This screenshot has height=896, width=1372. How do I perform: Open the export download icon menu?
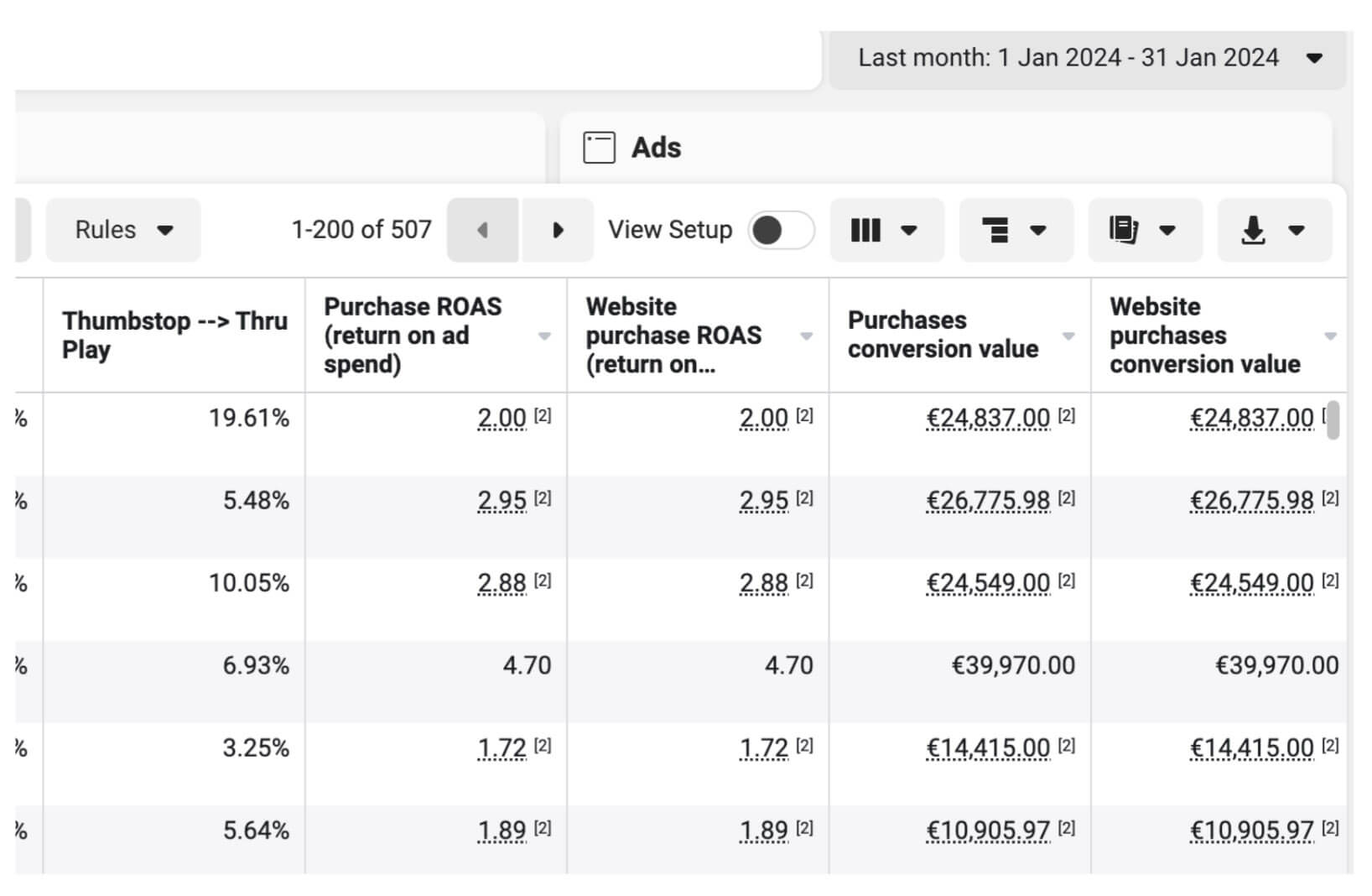pyautogui.click(x=1274, y=230)
